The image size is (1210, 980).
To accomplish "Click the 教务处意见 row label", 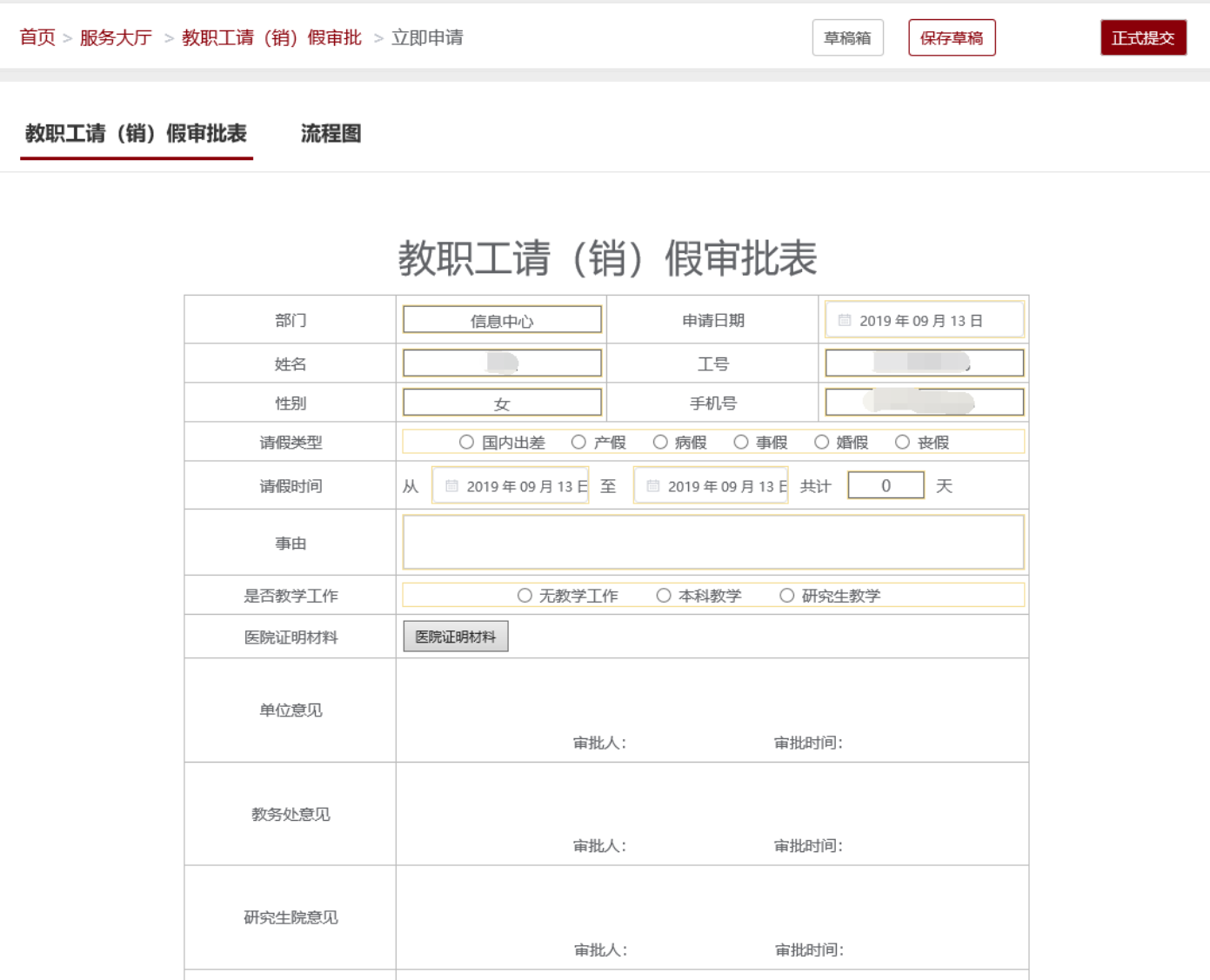I will (291, 815).
